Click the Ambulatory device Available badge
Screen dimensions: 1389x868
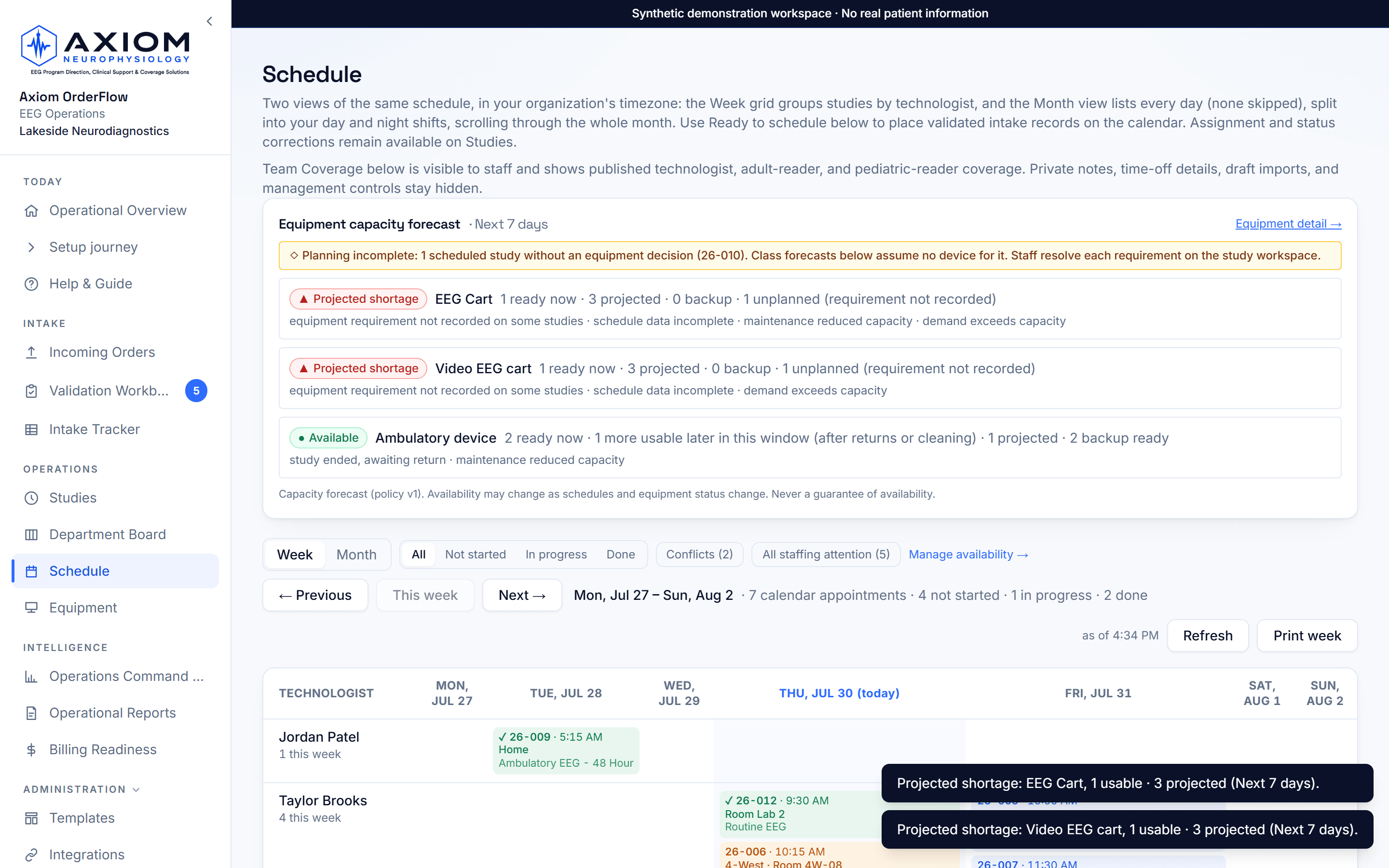pos(328,438)
